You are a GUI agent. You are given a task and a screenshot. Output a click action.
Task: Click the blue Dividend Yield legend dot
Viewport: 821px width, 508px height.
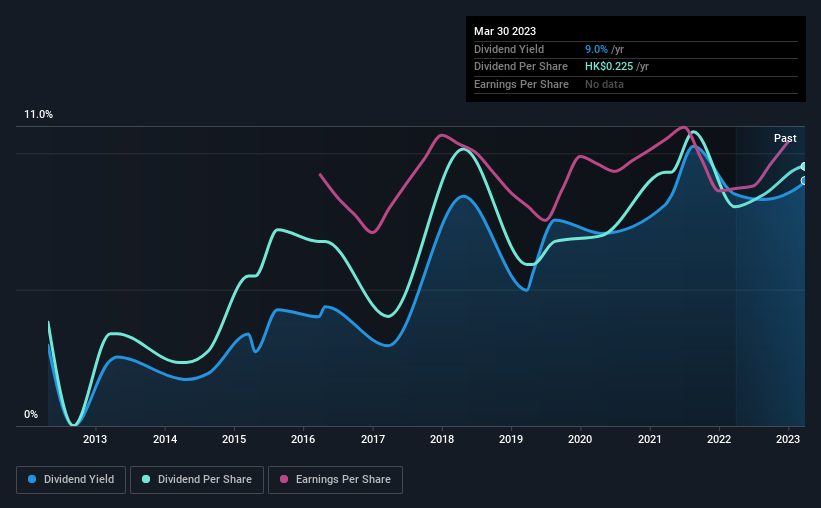click(32, 479)
